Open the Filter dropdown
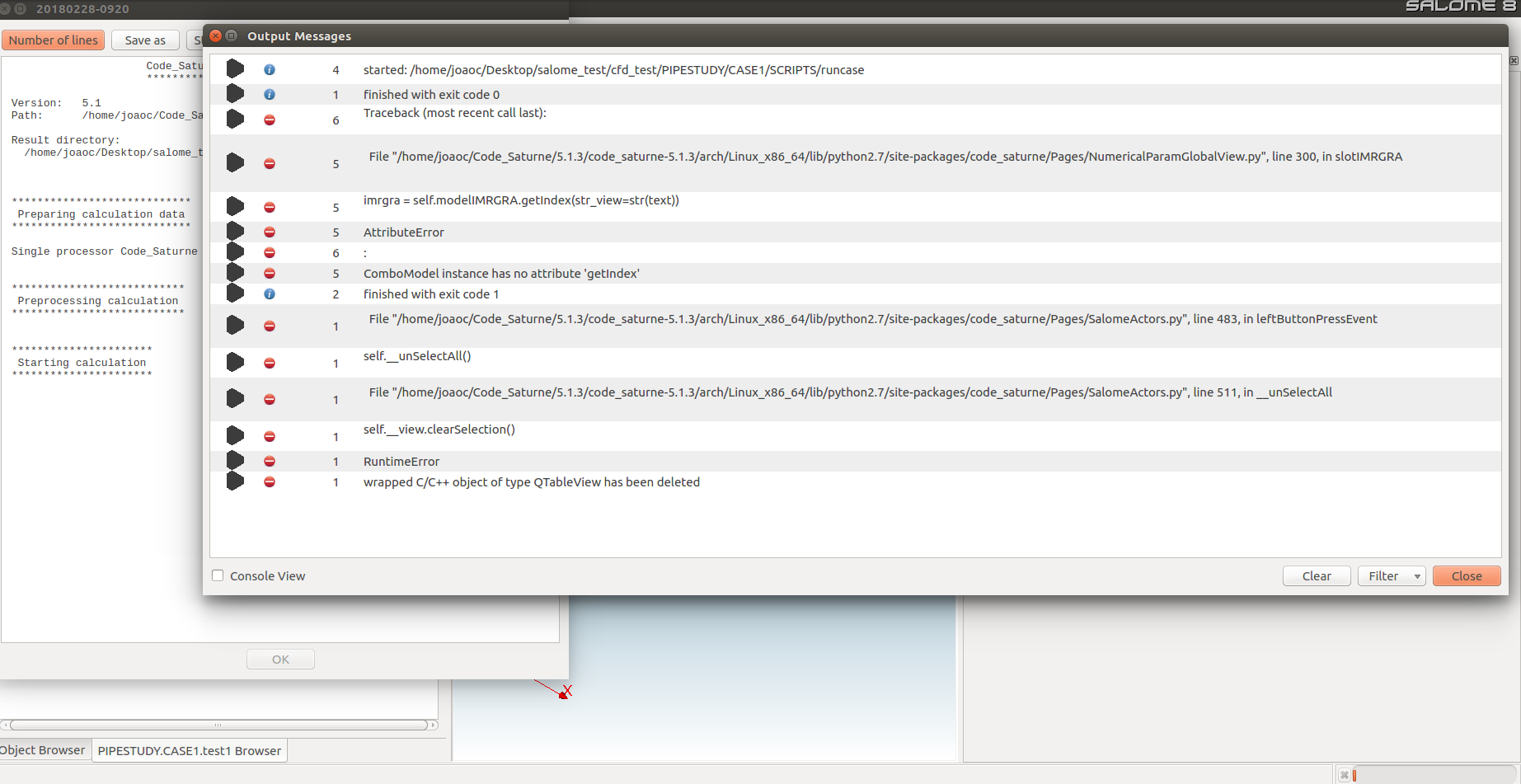This screenshot has height=784, width=1521. coord(1392,576)
